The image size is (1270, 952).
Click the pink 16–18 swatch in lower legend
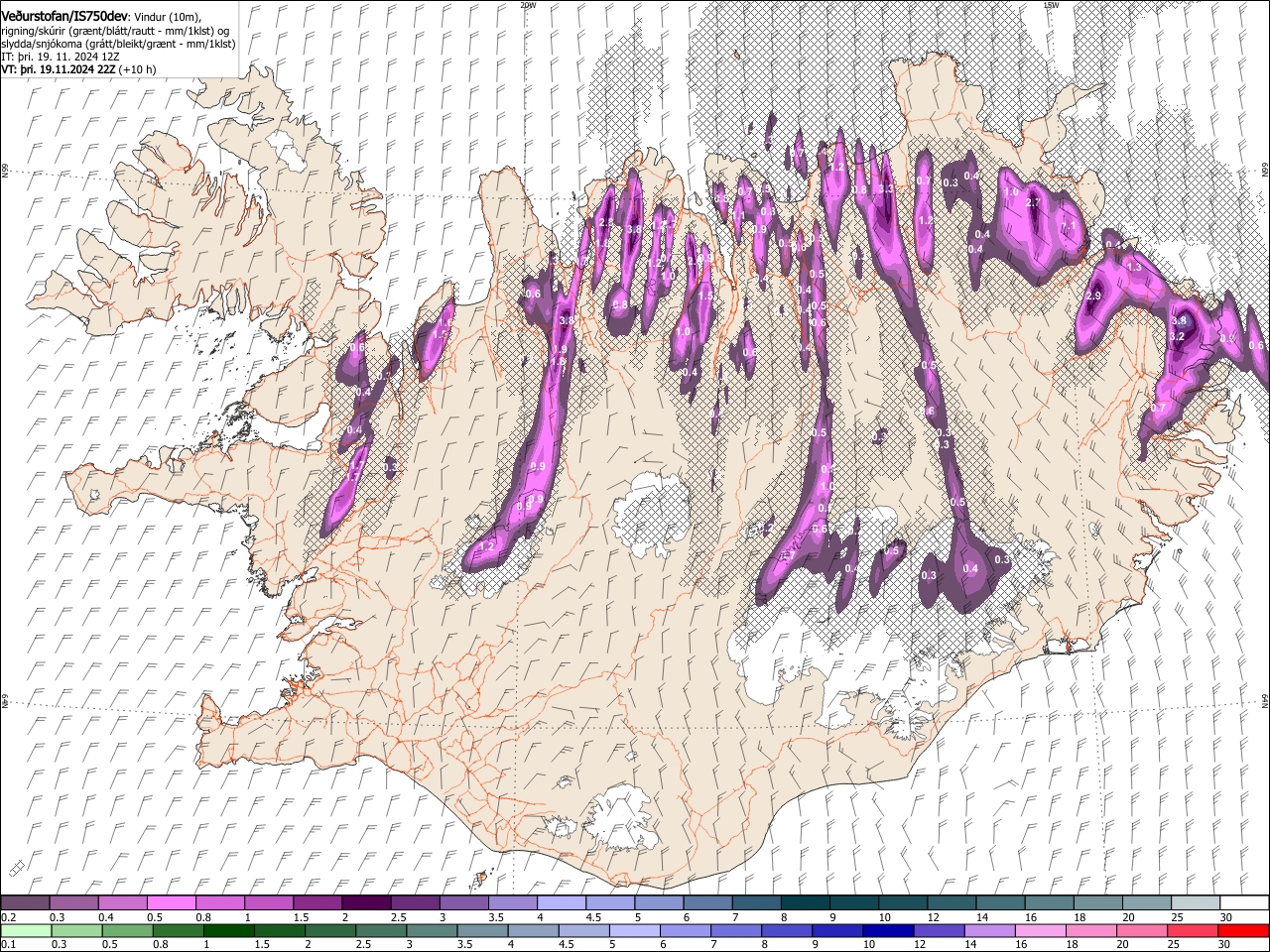[x=1039, y=930]
